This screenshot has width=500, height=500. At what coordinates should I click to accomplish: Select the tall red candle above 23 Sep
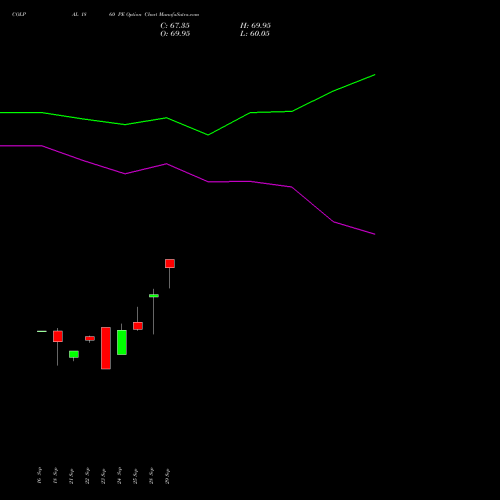tap(106, 348)
